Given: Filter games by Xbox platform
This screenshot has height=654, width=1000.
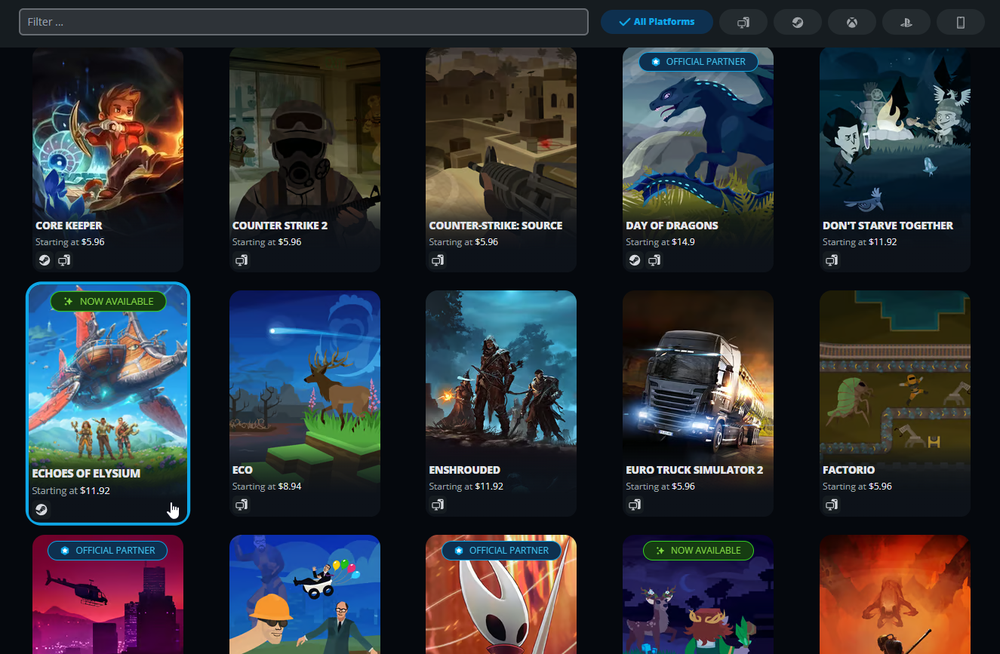Looking at the screenshot, I should 852,21.
